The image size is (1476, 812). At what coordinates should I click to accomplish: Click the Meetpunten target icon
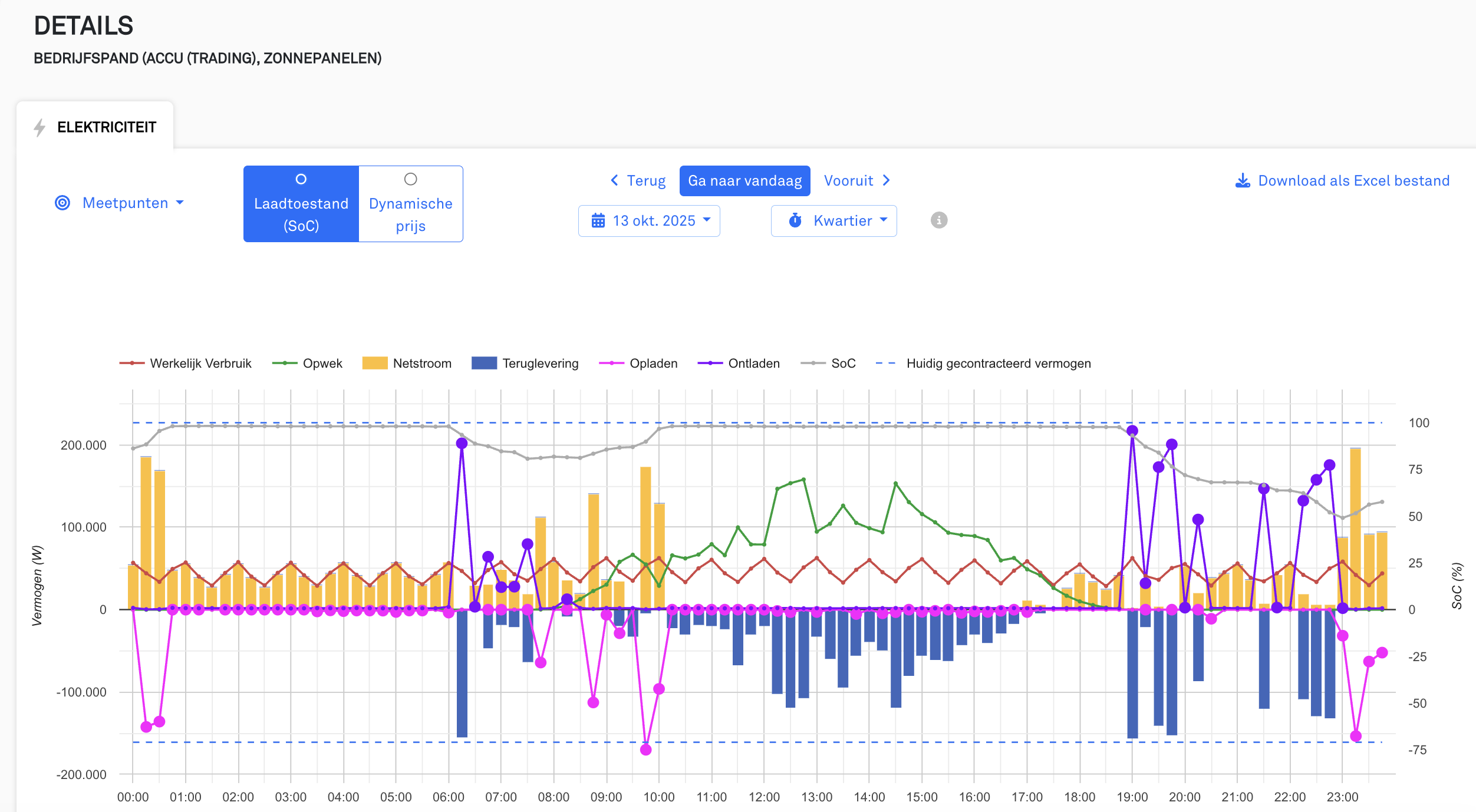click(62, 203)
